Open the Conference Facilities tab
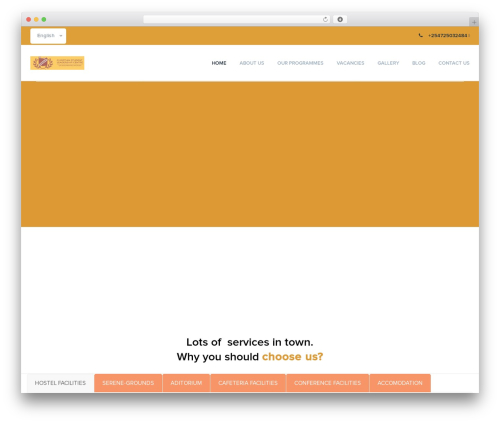Image resolution: width=500 pixels, height=423 pixels. tap(328, 383)
